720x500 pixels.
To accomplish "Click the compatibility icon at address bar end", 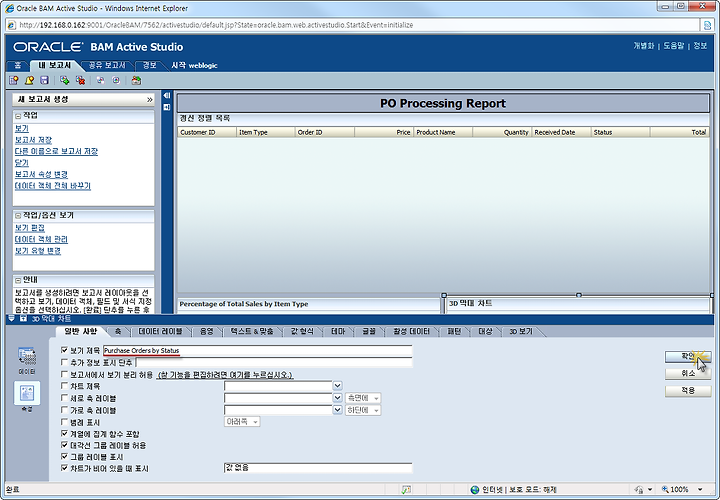I will coord(708,25).
